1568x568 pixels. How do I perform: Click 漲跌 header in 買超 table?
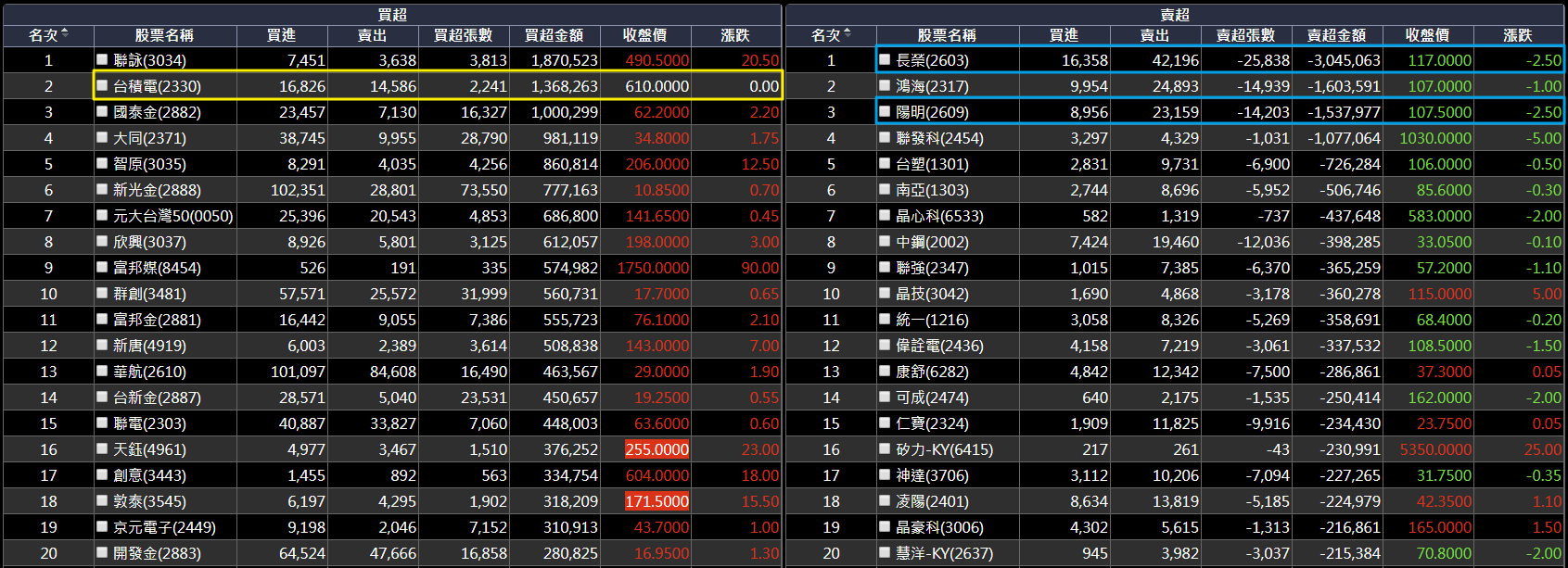click(735, 35)
